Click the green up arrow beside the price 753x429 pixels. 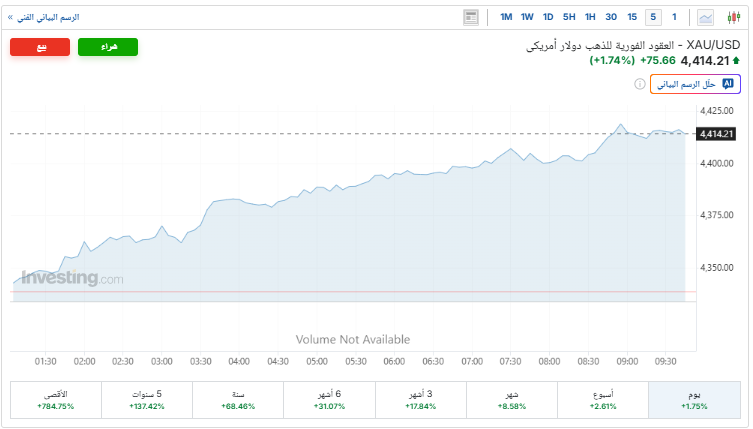point(736,60)
